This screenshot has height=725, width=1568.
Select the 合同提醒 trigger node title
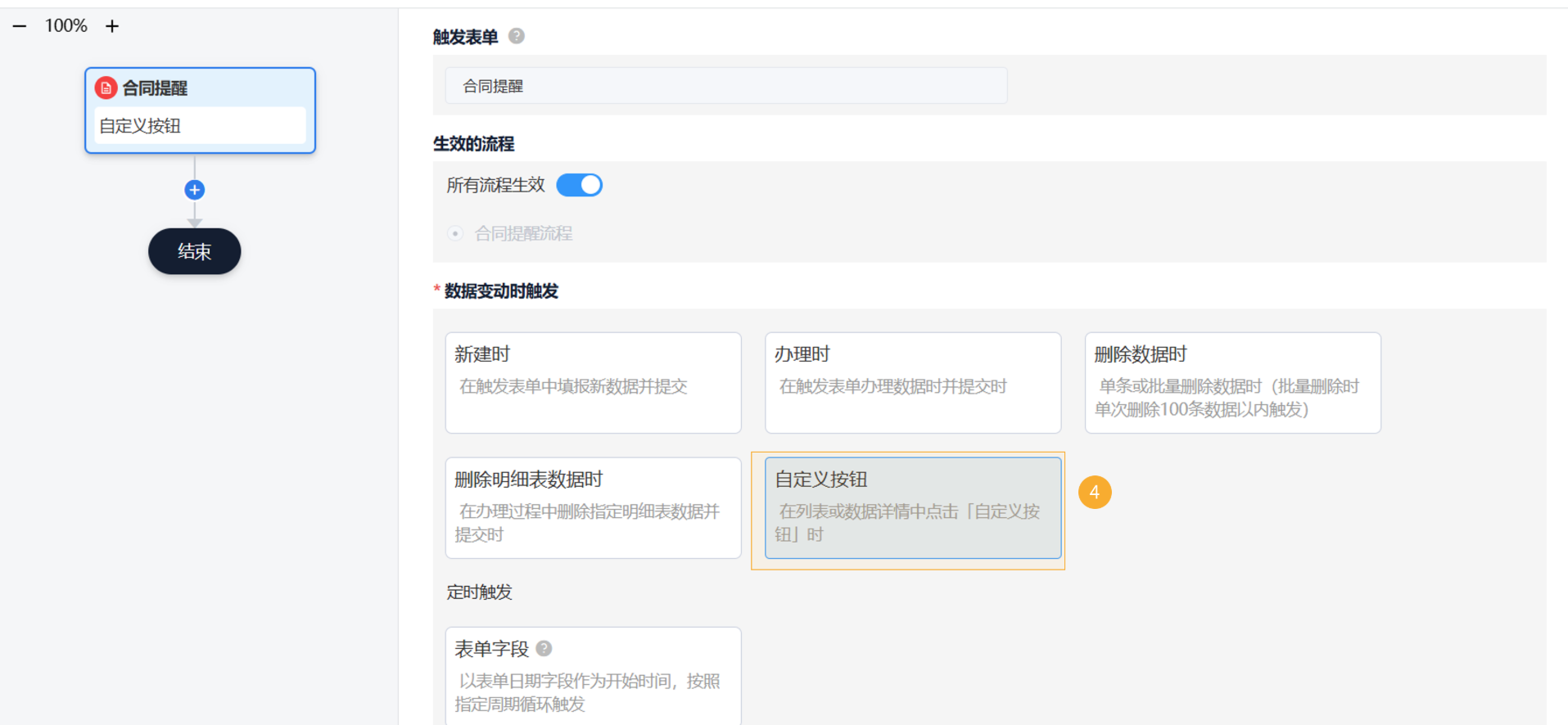155,88
